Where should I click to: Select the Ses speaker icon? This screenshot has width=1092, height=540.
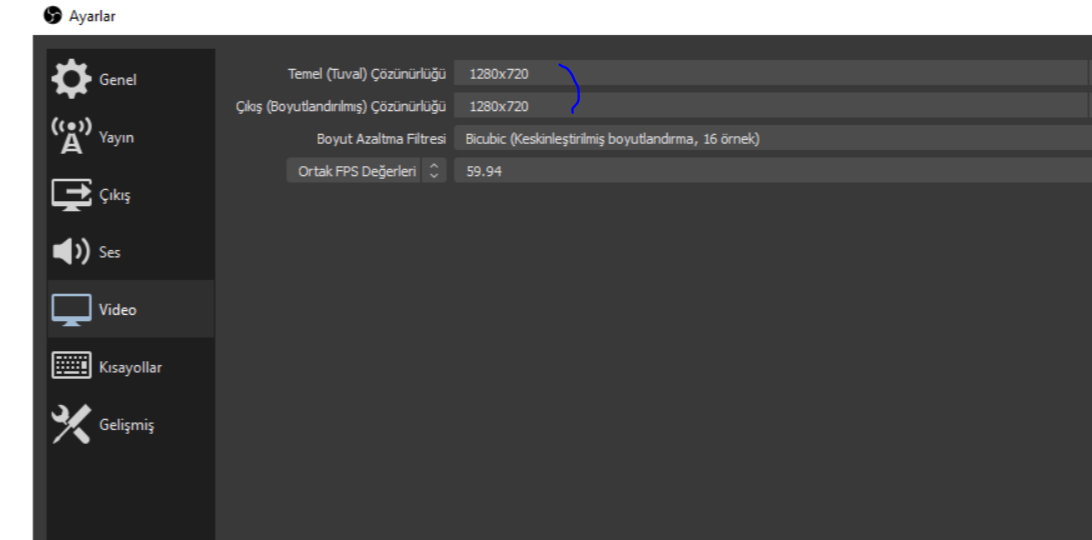click(x=71, y=252)
